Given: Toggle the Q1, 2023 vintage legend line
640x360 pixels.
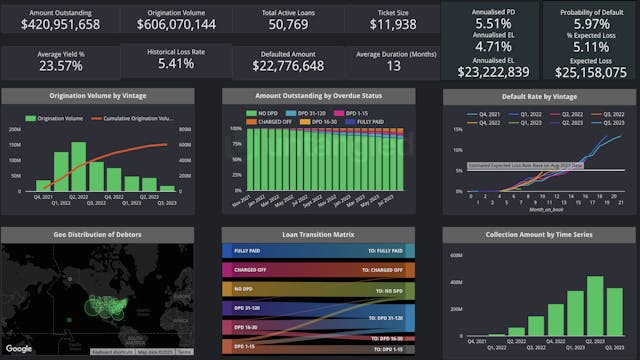Looking at the screenshot, I should pyautogui.click(x=525, y=122).
